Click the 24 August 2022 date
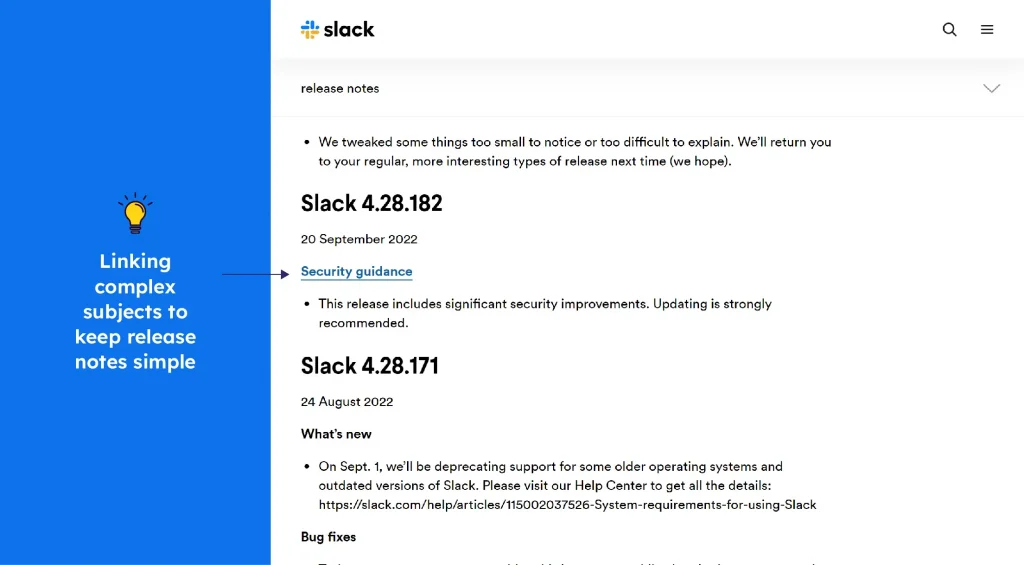This screenshot has height=565, width=1024. click(x=347, y=402)
